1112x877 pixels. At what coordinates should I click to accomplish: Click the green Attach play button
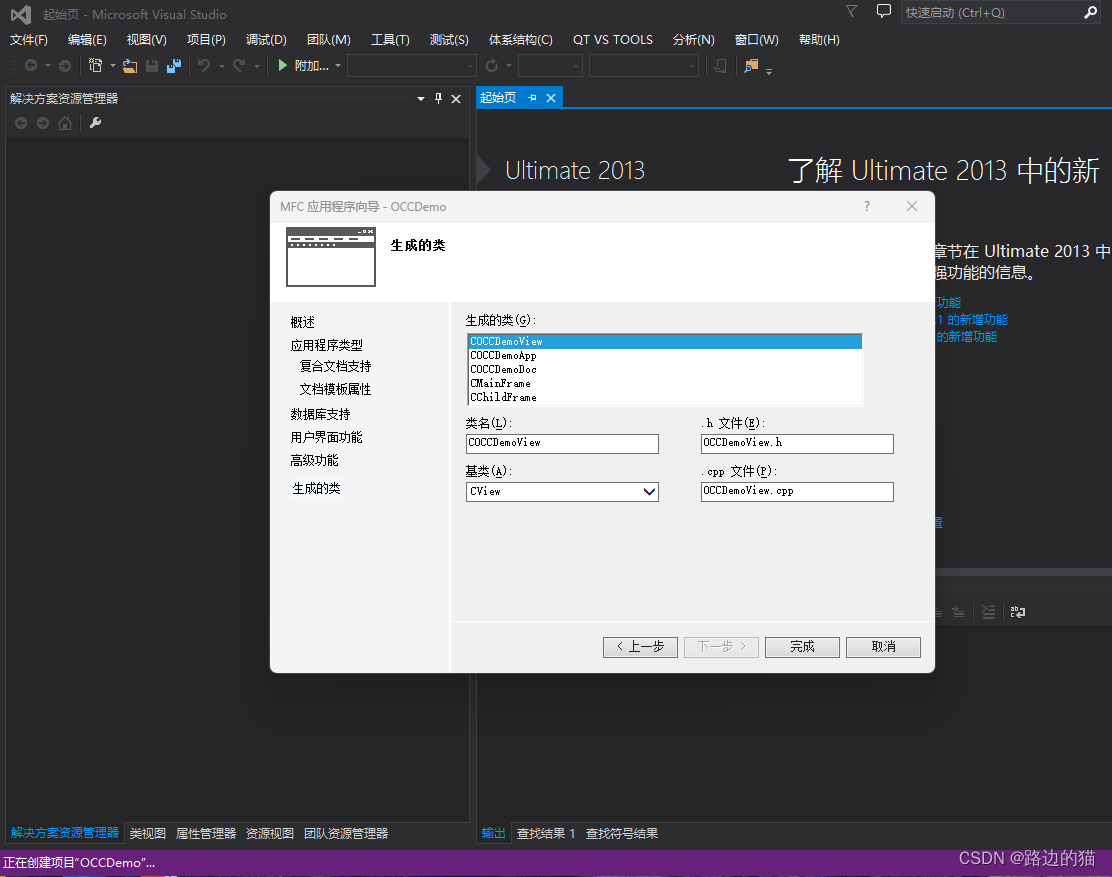pyautogui.click(x=283, y=65)
